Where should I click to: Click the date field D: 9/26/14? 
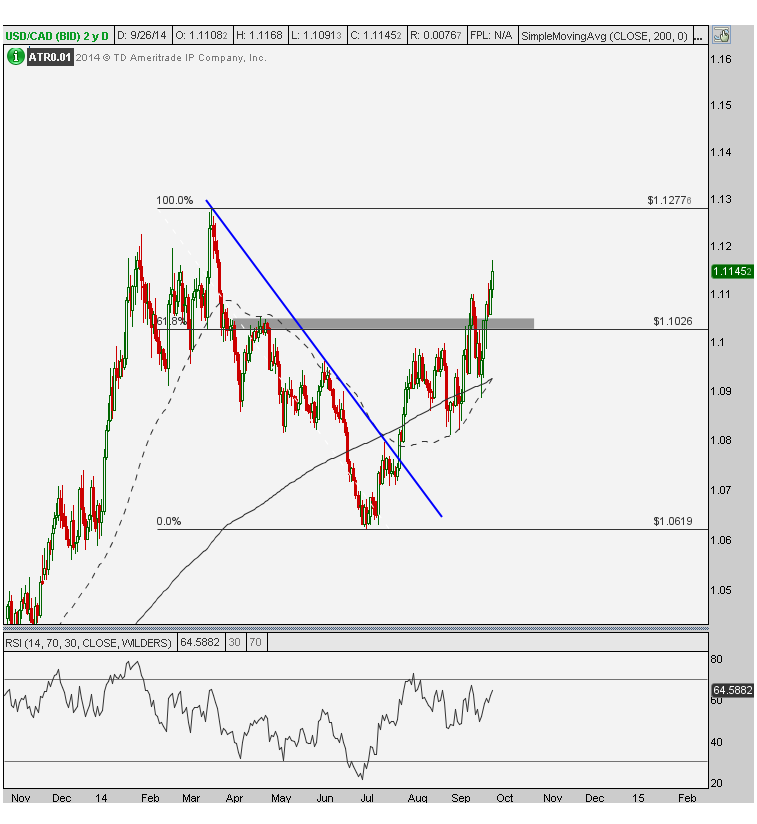click(x=141, y=36)
